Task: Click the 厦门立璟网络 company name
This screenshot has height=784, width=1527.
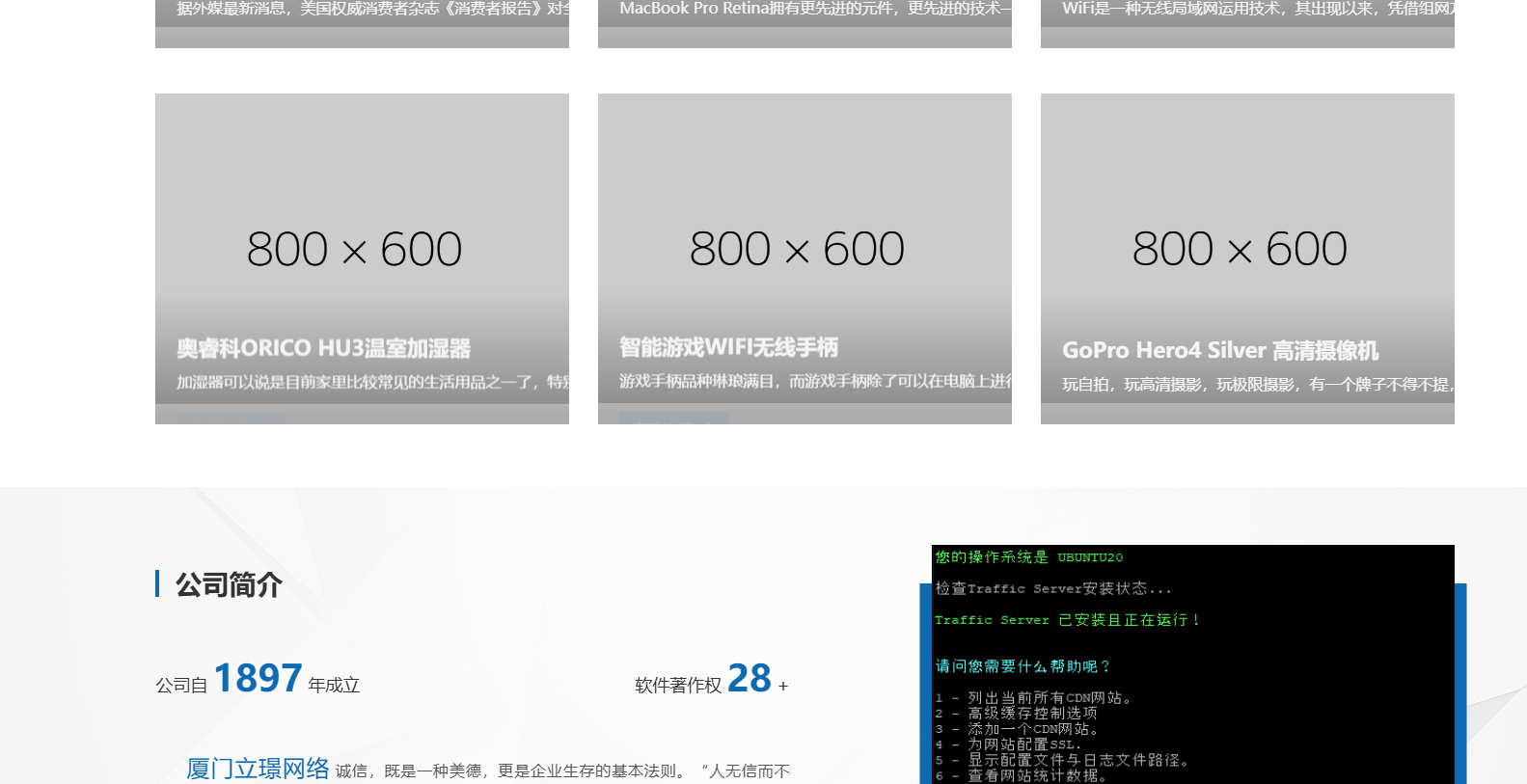Action: click(x=258, y=769)
